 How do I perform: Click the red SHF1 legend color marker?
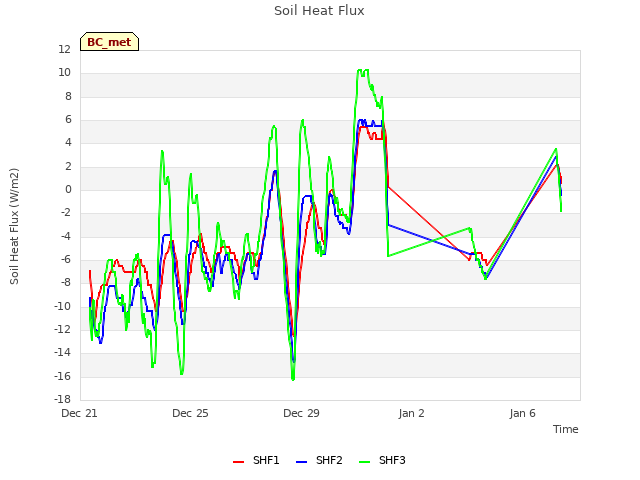pyautogui.click(x=238, y=462)
